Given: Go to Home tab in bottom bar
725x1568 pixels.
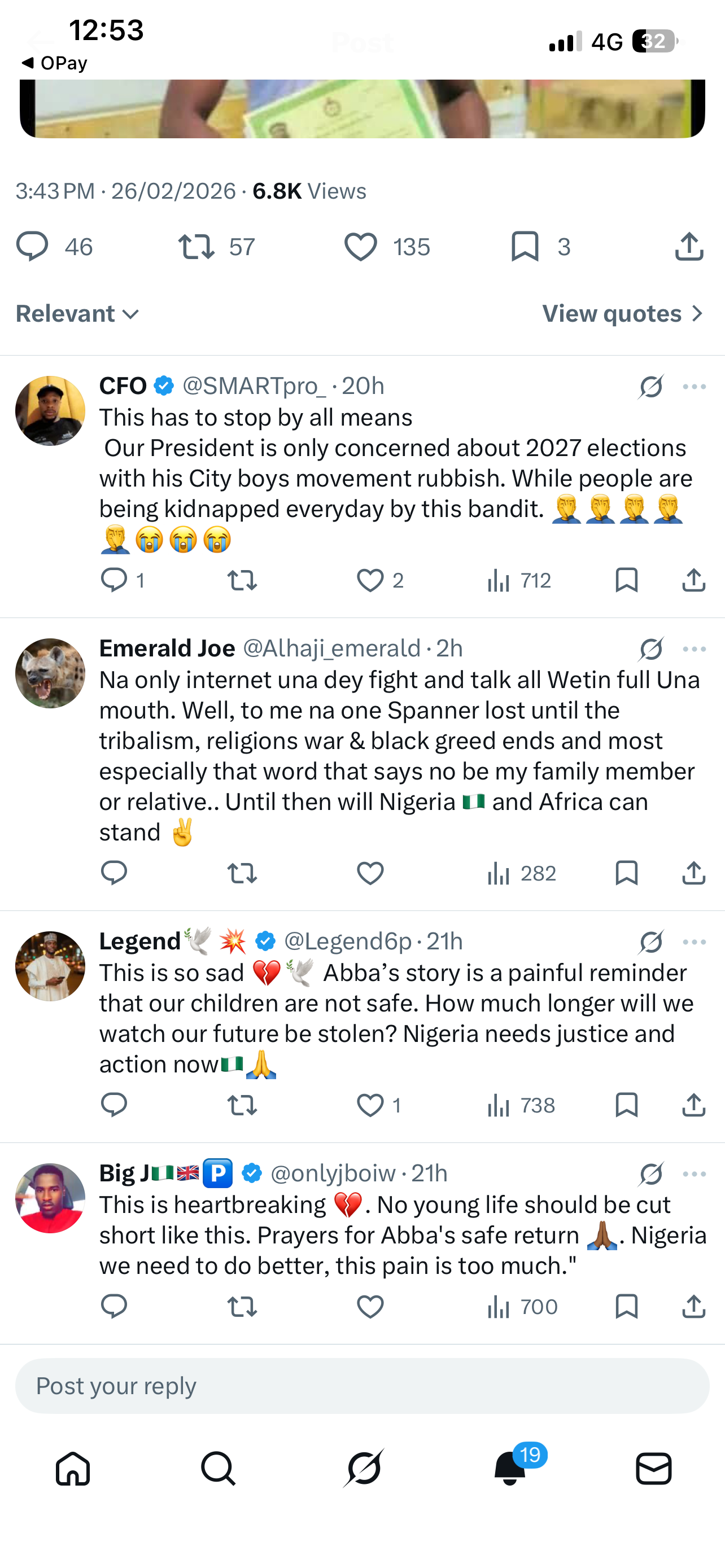Looking at the screenshot, I should click(x=73, y=1468).
